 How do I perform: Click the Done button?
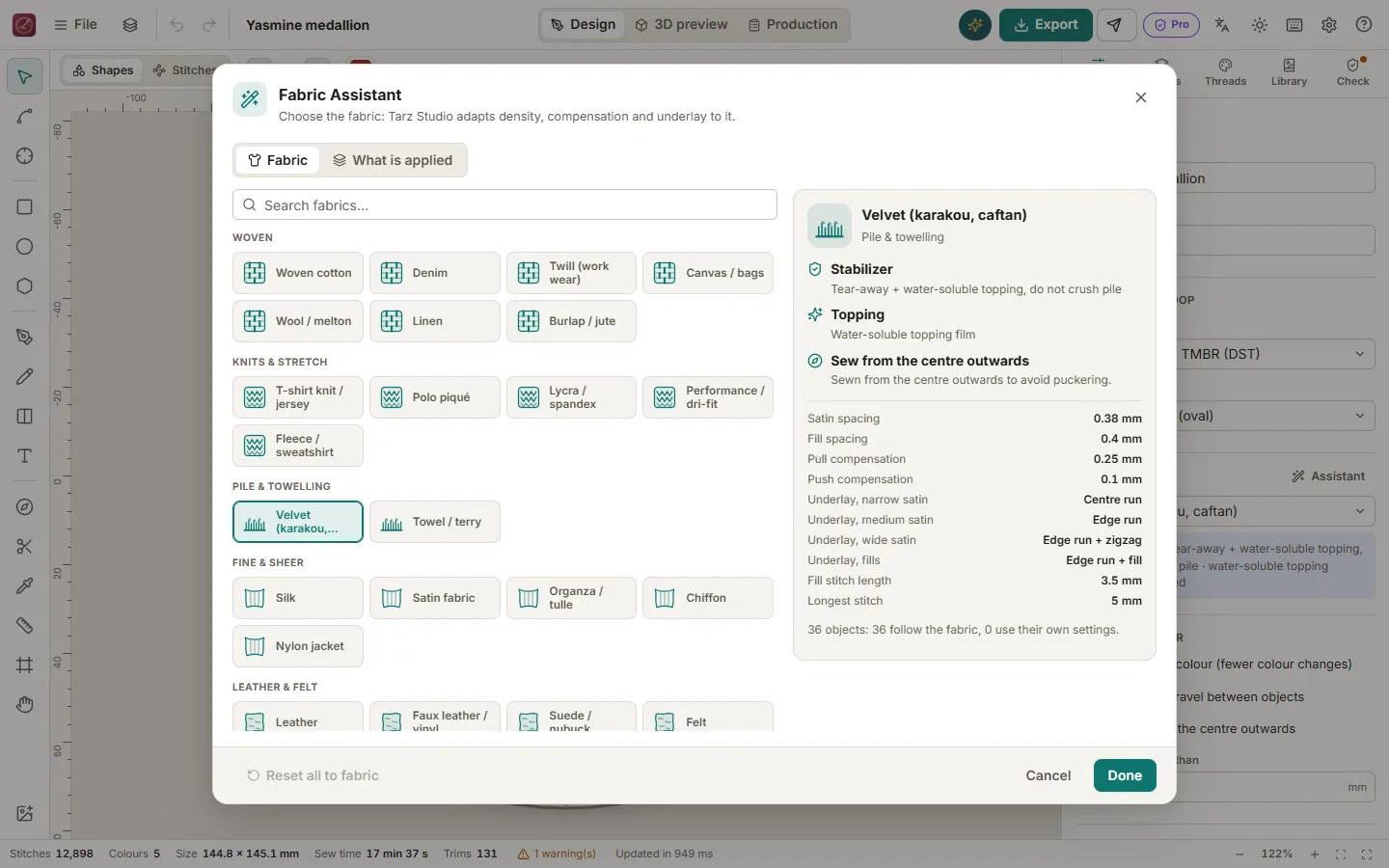pyautogui.click(x=1125, y=775)
